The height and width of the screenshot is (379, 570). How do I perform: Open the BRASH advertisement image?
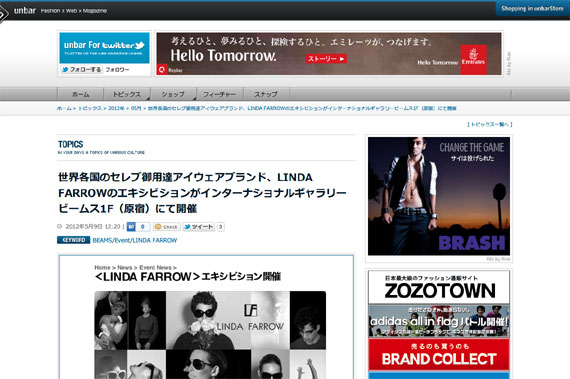439,196
